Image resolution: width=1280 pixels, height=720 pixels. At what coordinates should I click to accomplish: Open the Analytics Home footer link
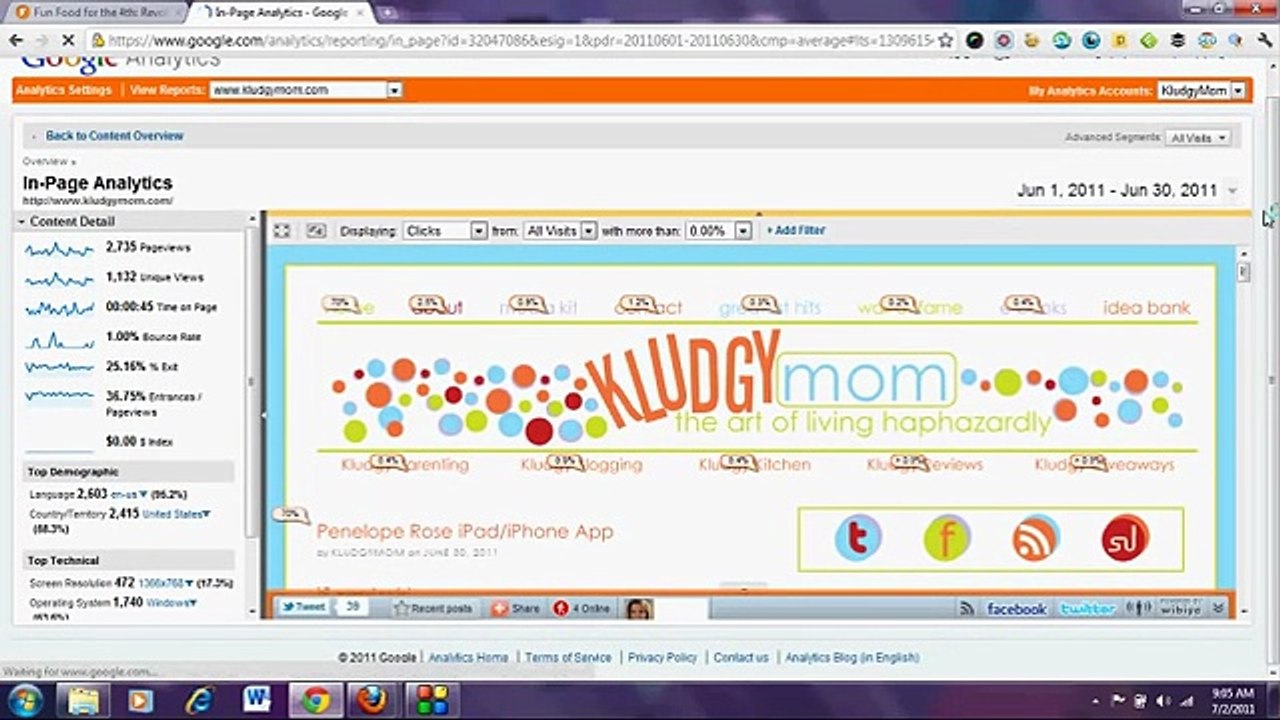click(x=468, y=658)
